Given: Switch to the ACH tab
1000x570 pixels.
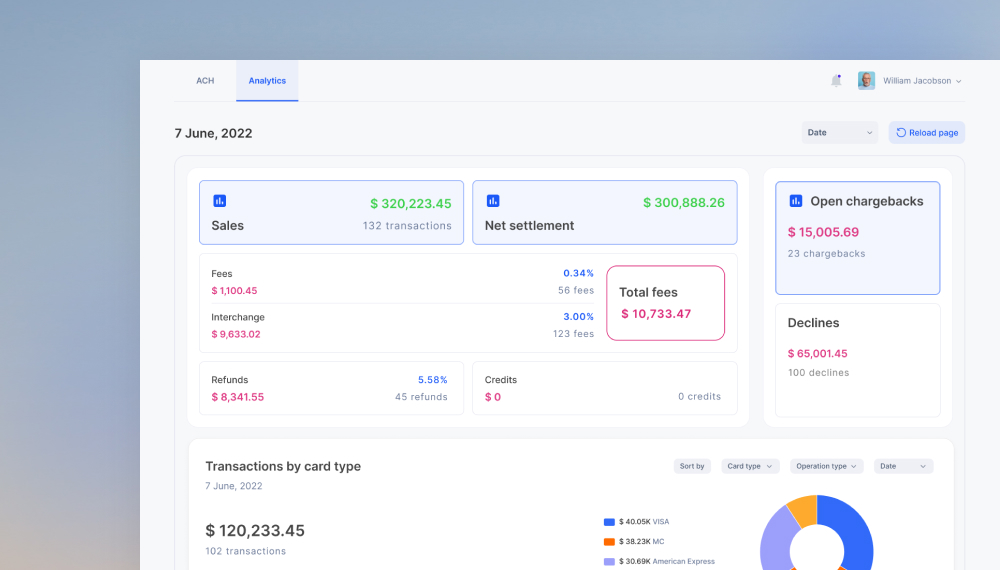Looking at the screenshot, I should coord(205,80).
